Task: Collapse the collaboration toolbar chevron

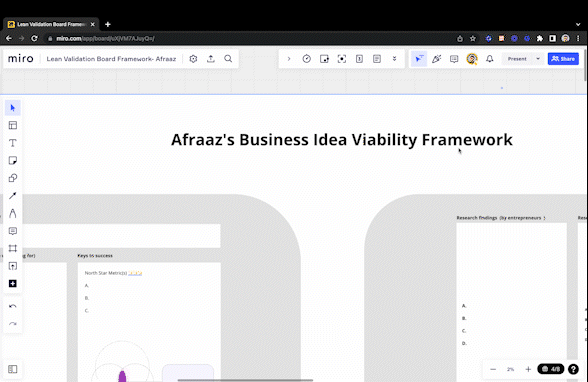Action: click(289, 59)
